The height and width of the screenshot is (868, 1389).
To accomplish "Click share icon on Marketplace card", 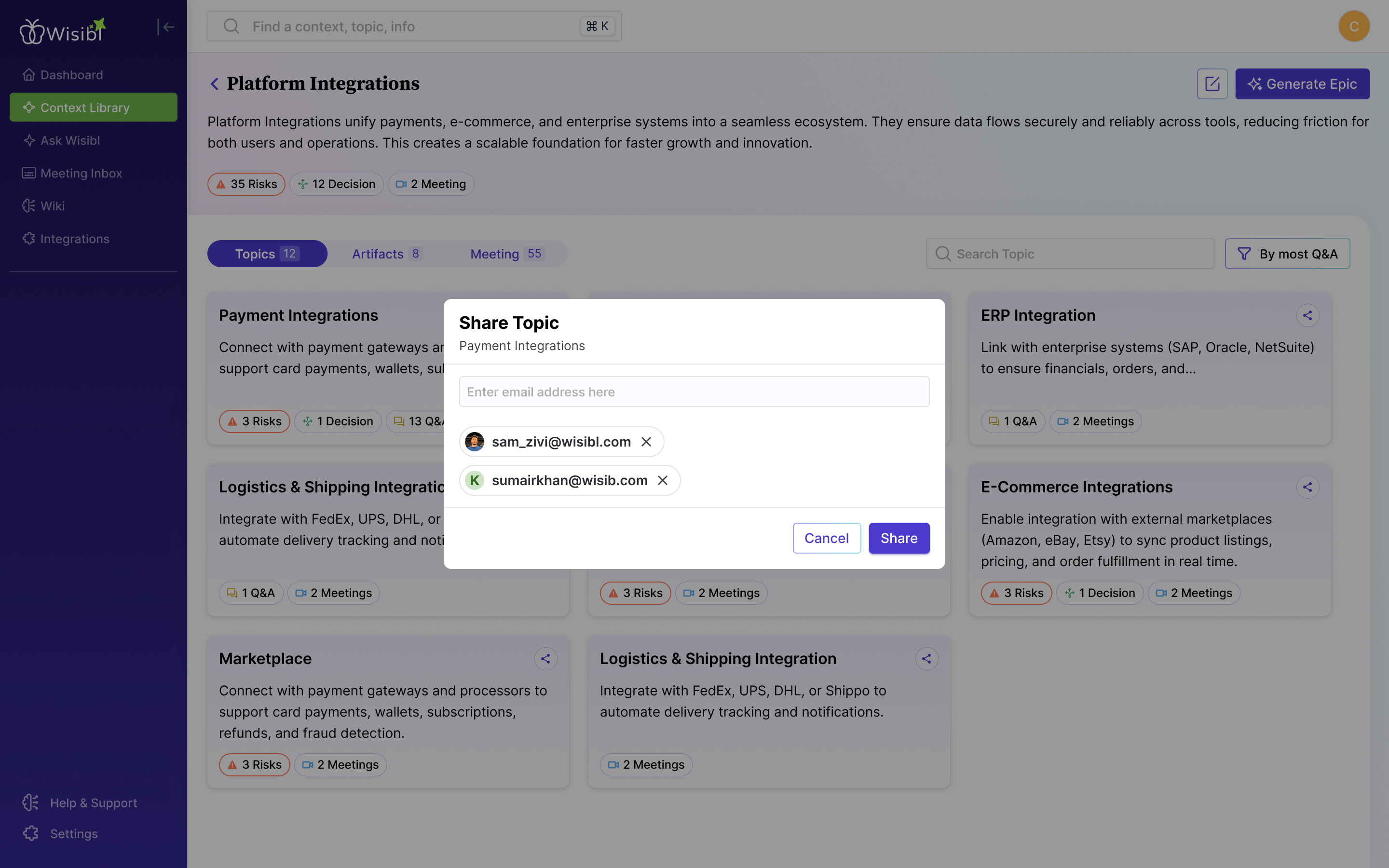I will coord(545,658).
